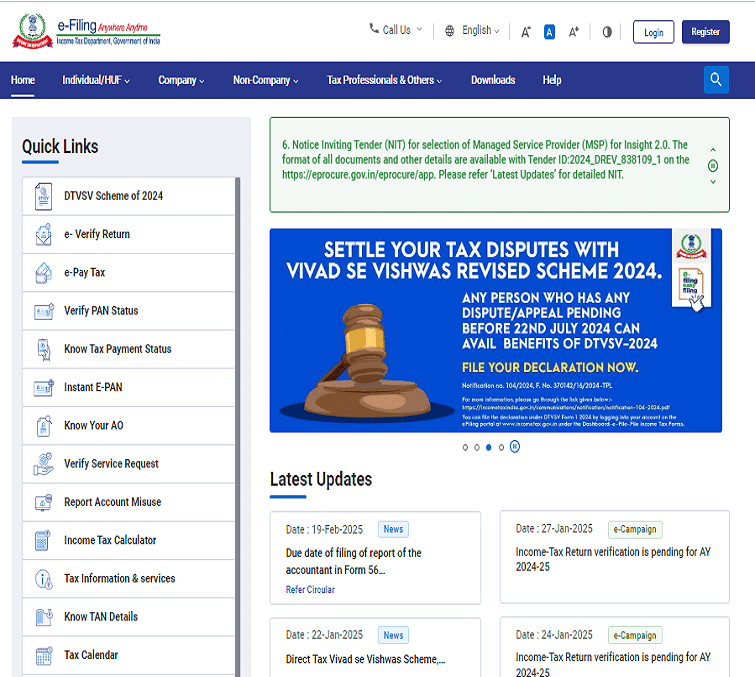The image size is (755, 677).
Task: Expand the Individual/HUF menu dropdown
Action: pos(97,80)
